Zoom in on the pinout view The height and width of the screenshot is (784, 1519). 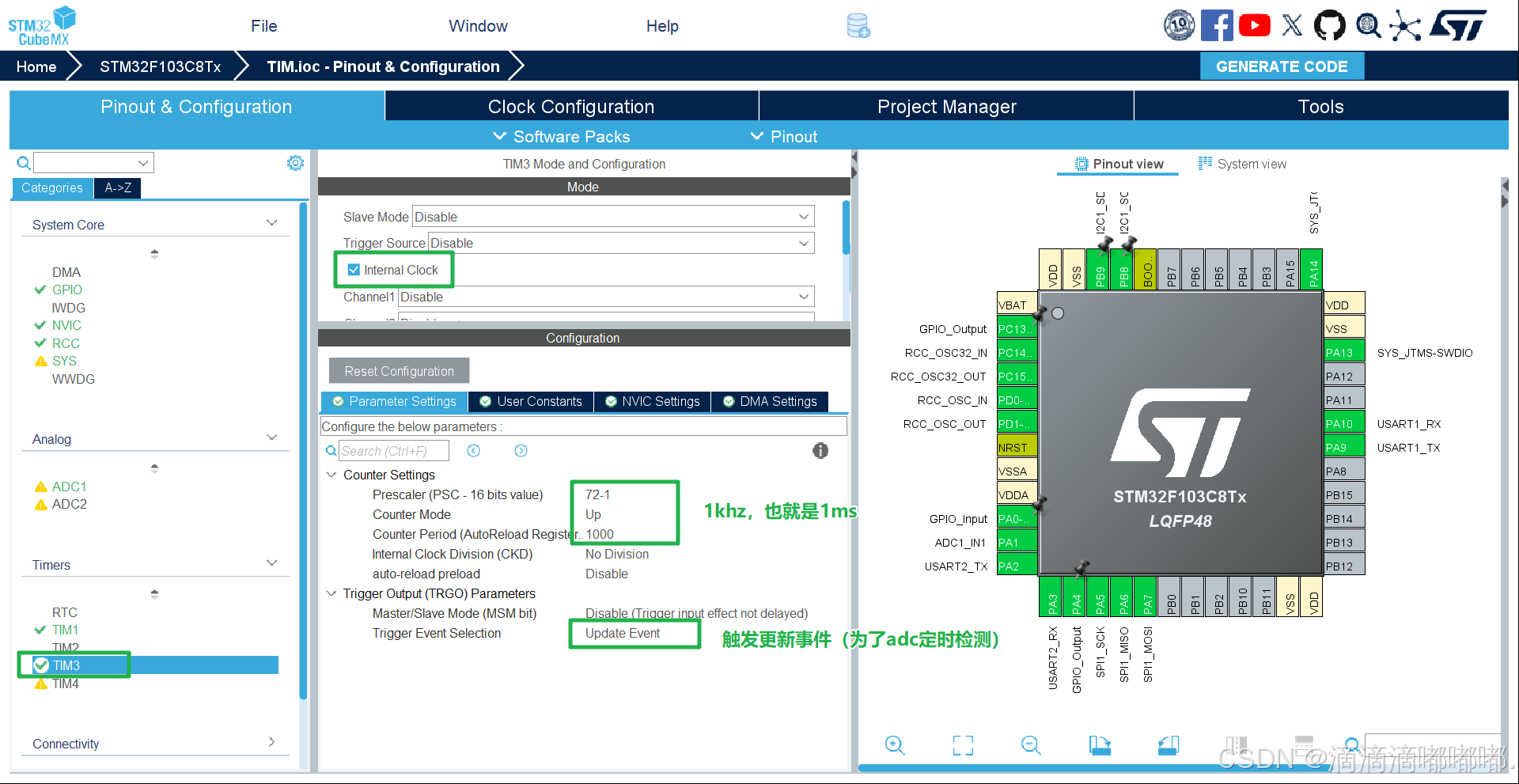895,744
